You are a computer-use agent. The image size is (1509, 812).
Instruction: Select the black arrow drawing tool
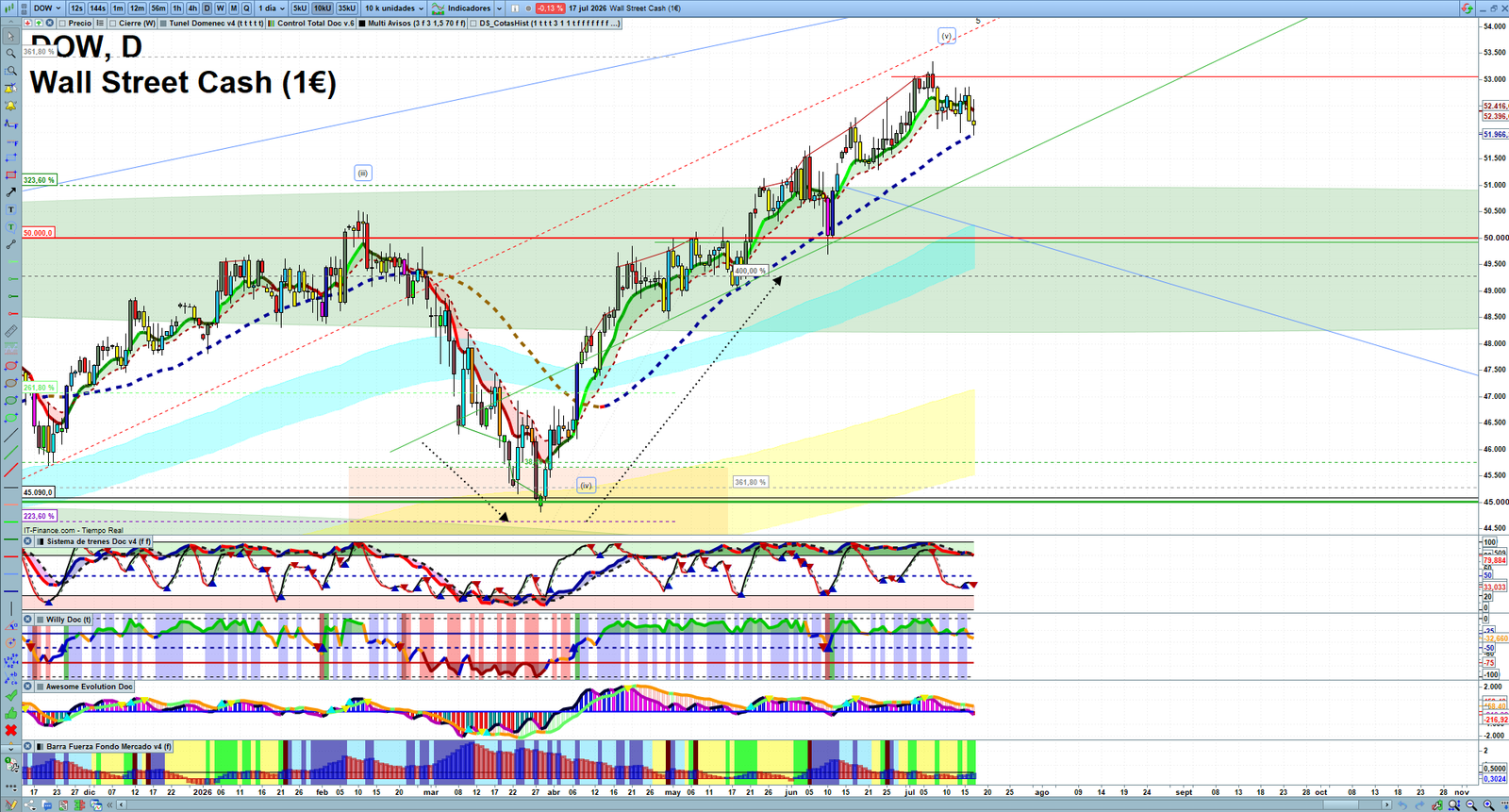[x=10, y=192]
